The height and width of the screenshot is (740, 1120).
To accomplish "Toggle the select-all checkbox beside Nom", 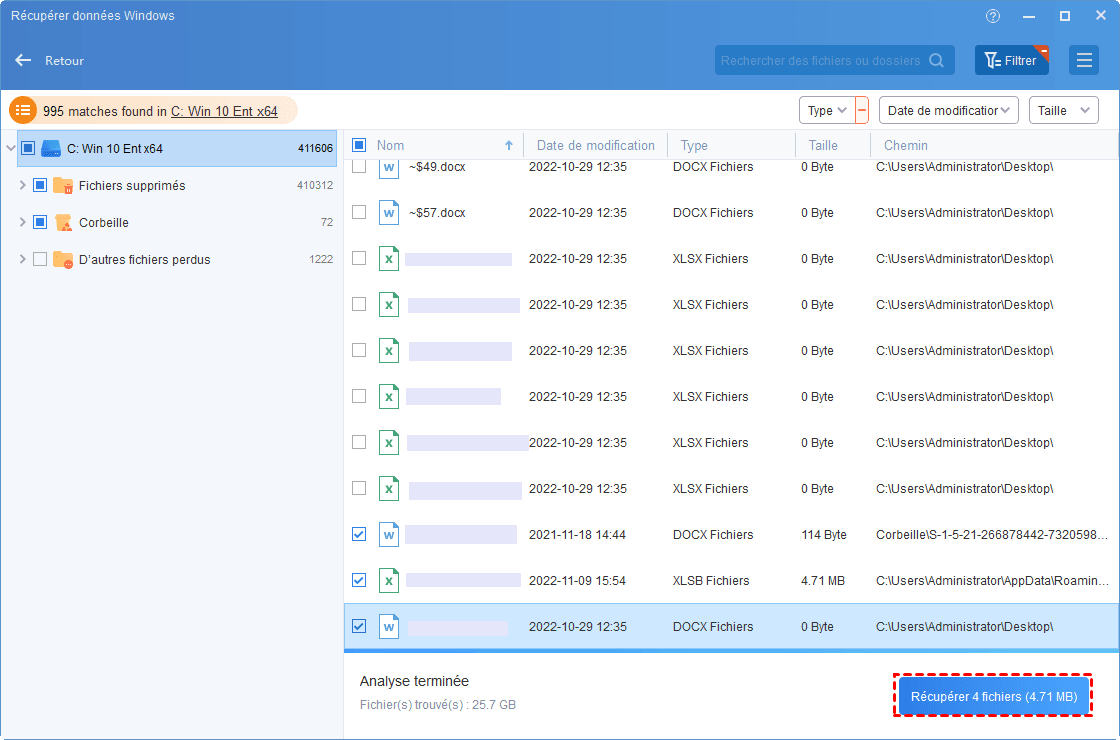I will [x=359, y=145].
